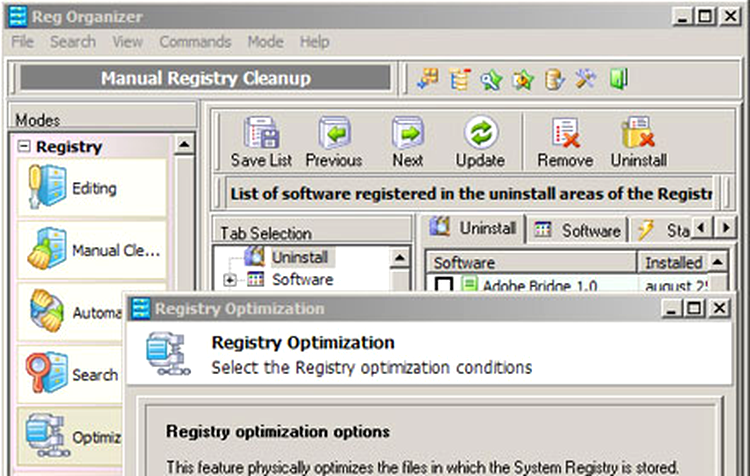Select Uninstall in Tab Selection tree
The image size is (750, 476).
(x=299, y=258)
